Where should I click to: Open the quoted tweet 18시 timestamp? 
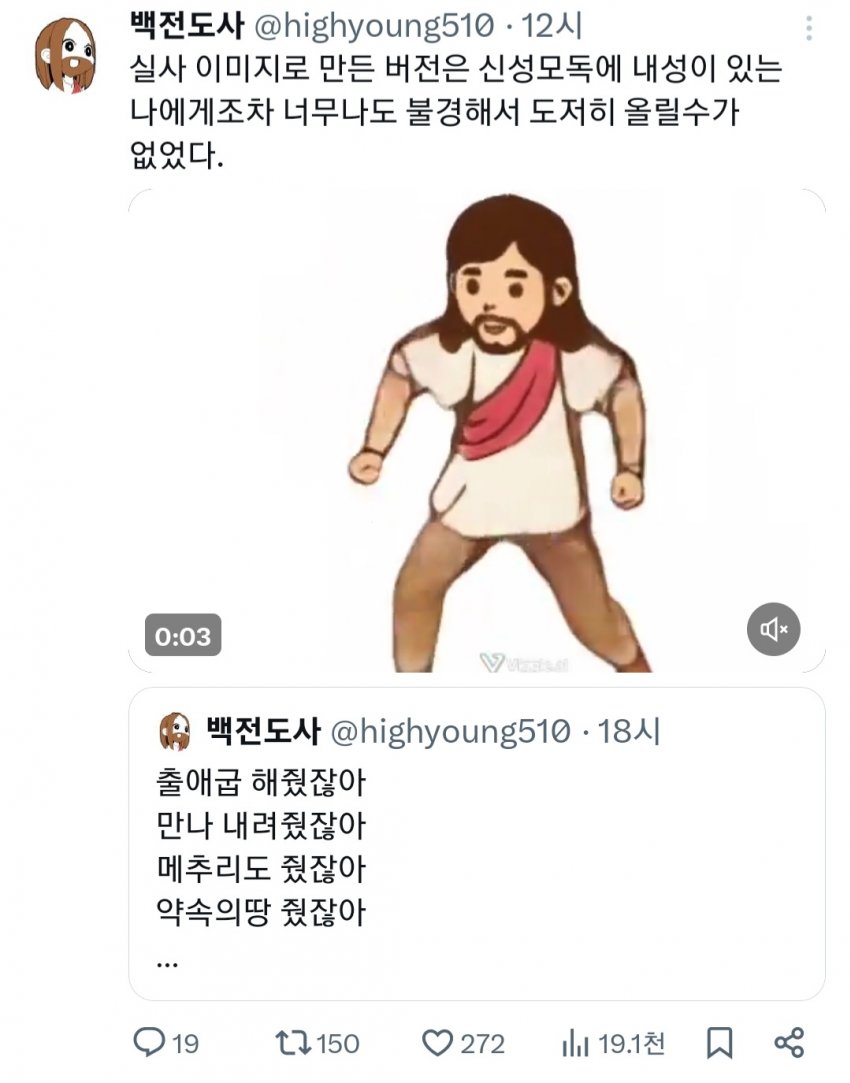(629, 731)
